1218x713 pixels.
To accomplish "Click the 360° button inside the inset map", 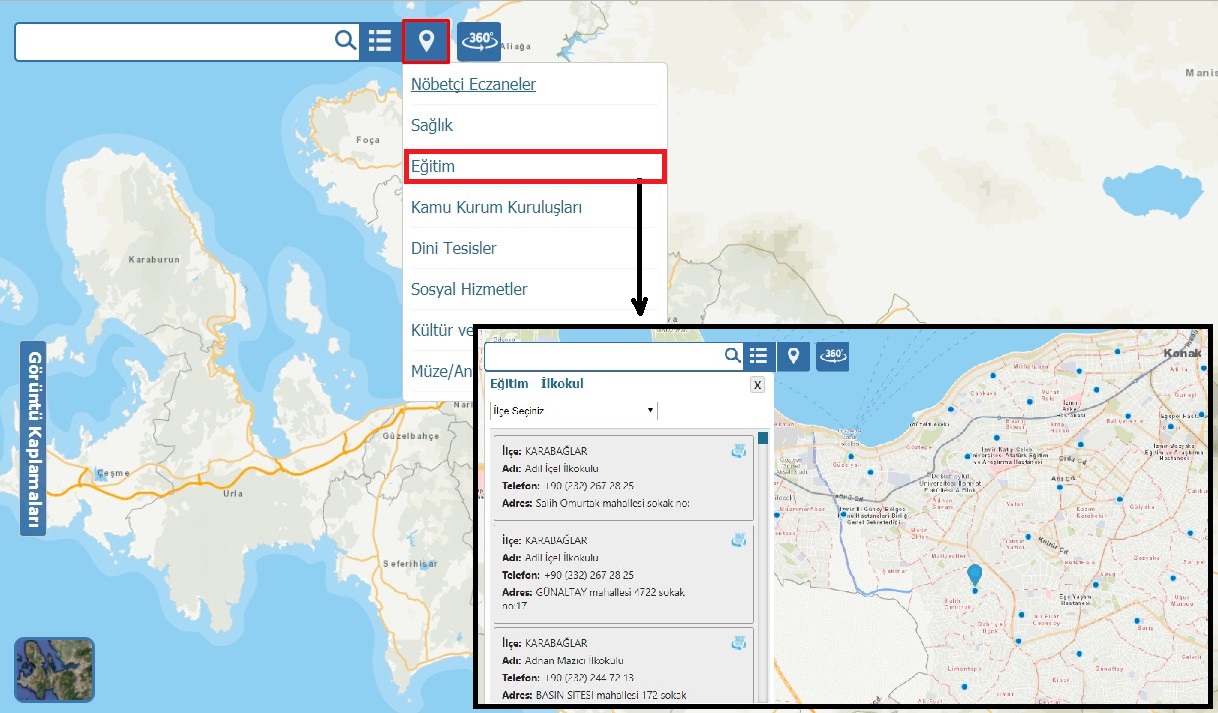I will click(832, 356).
